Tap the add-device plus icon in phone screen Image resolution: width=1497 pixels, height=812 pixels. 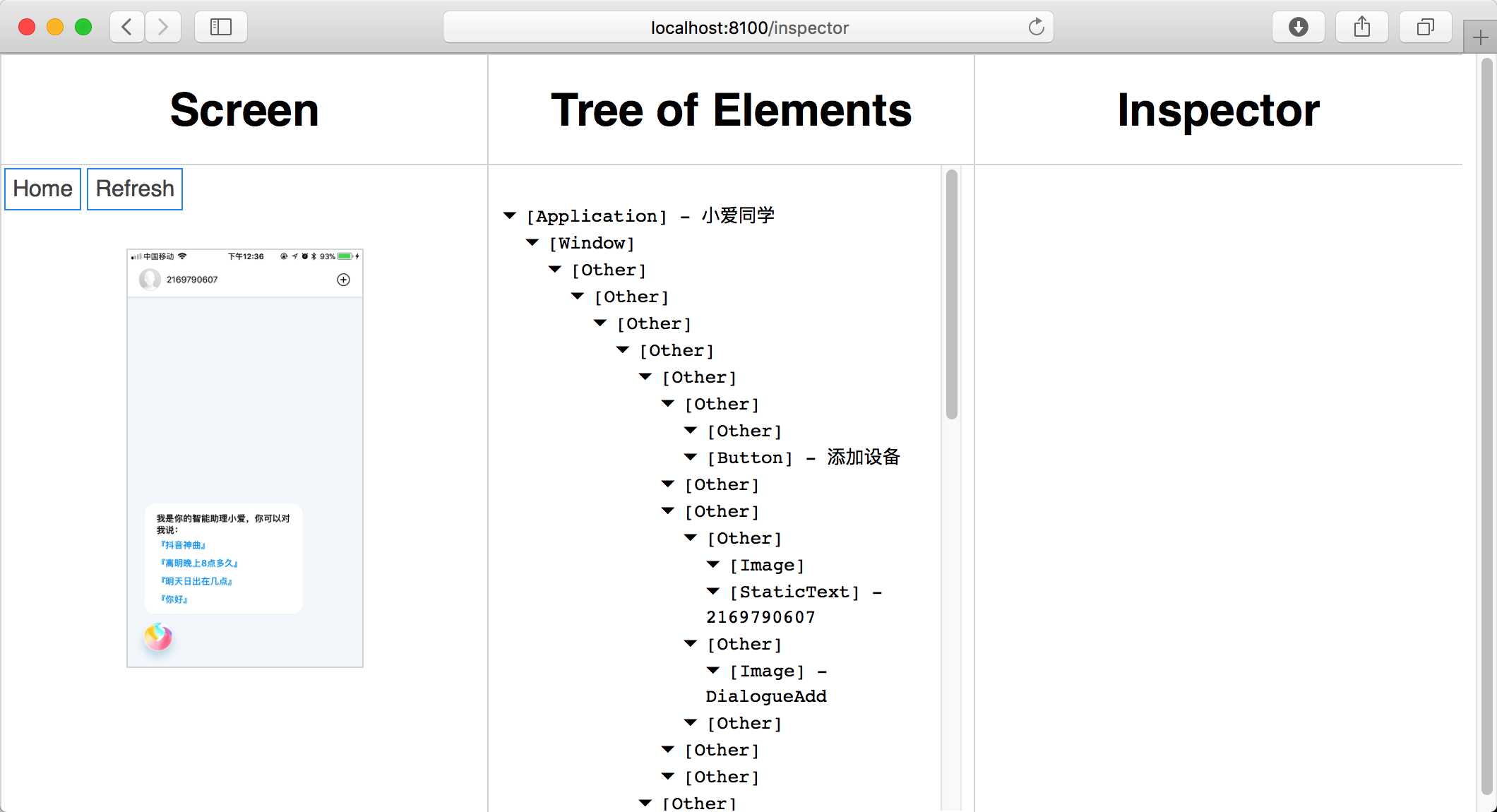(x=343, y=280)
